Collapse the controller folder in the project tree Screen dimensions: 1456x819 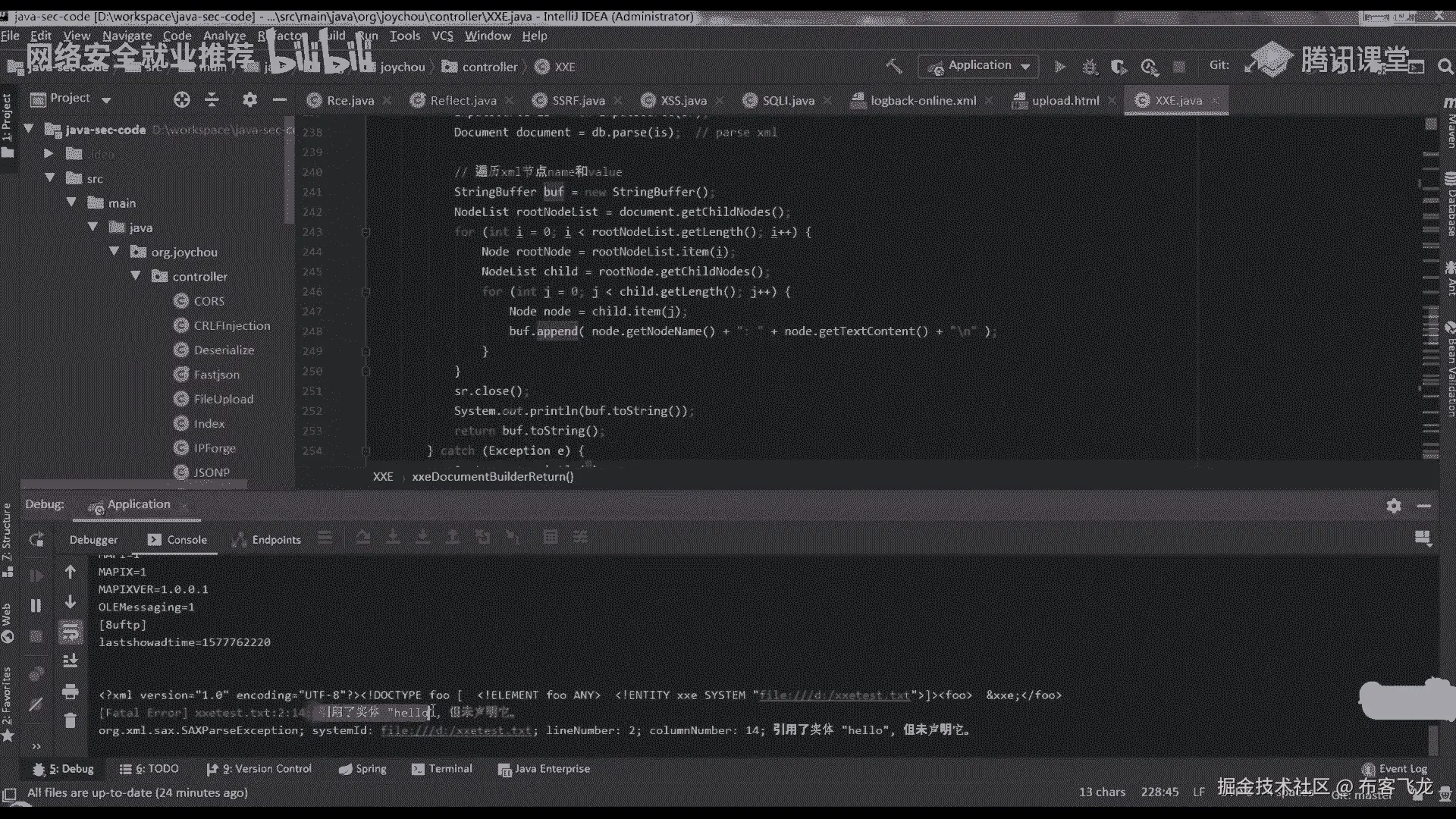tap(136, 276)
